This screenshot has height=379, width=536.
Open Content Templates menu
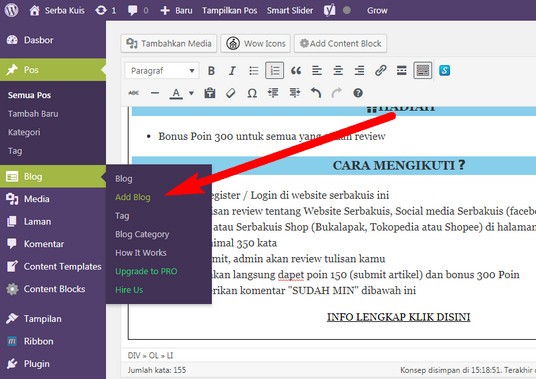click(53, 267)
